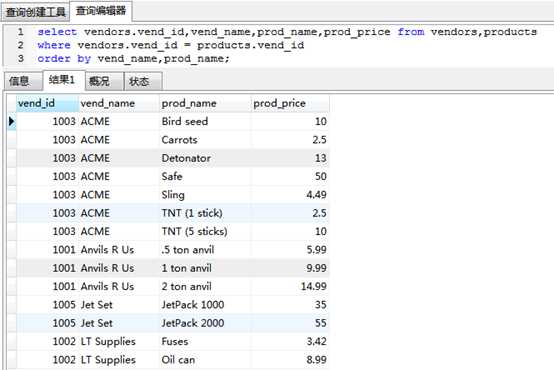Select the TNT (5 sticks) cell

point(205,231)
